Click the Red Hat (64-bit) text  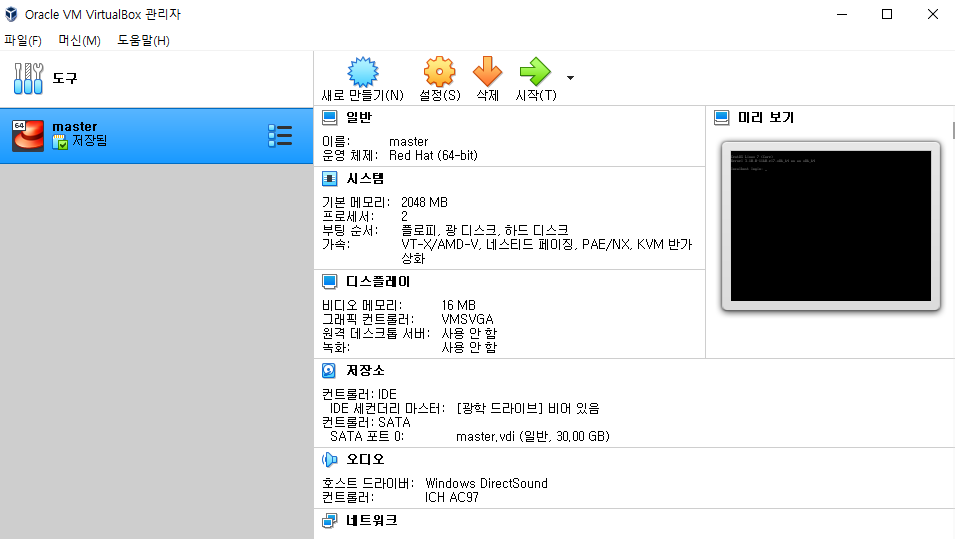tap(433, 155)
